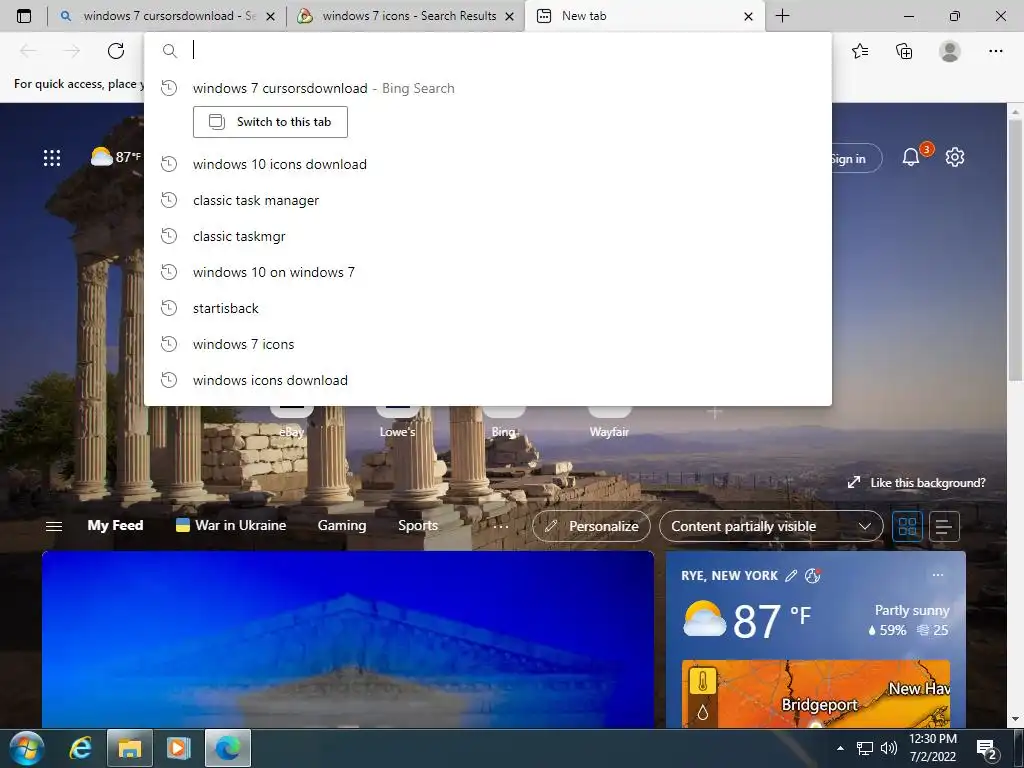Switch to list layout view icon

(944, 526)
